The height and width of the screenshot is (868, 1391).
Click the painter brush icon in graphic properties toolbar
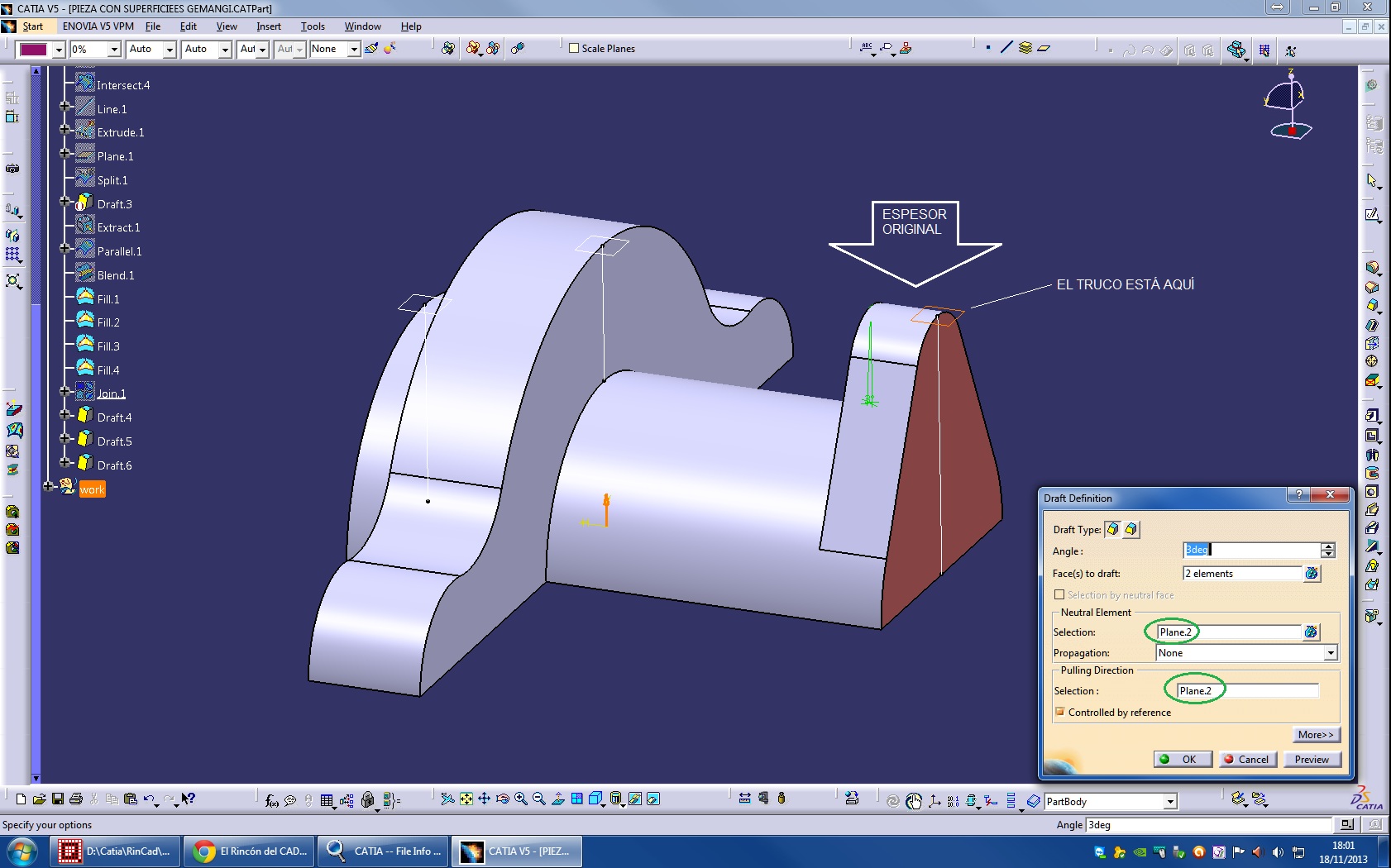(x=371, y=48)
